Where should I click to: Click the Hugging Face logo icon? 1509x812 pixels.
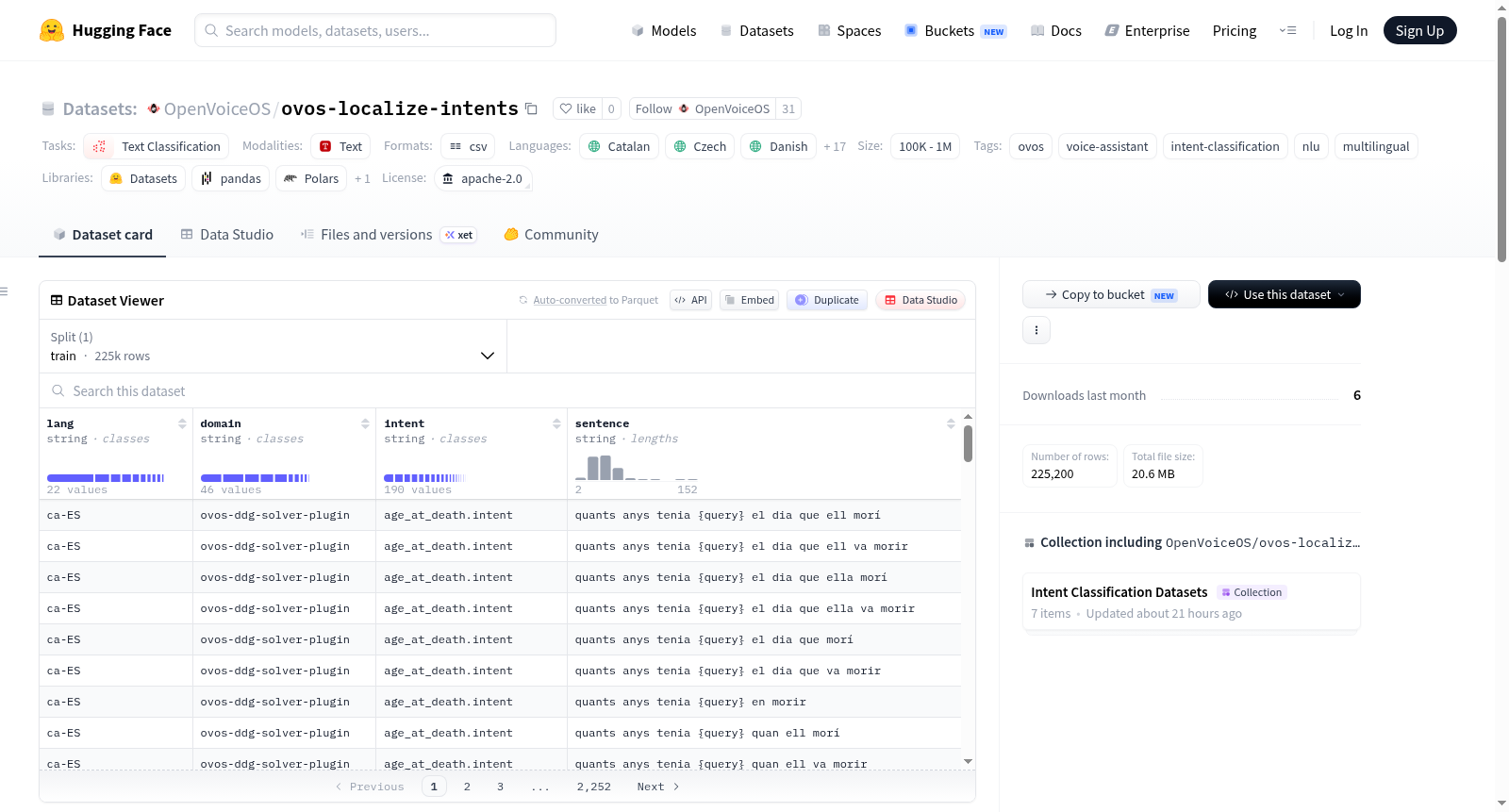(52, 30)
